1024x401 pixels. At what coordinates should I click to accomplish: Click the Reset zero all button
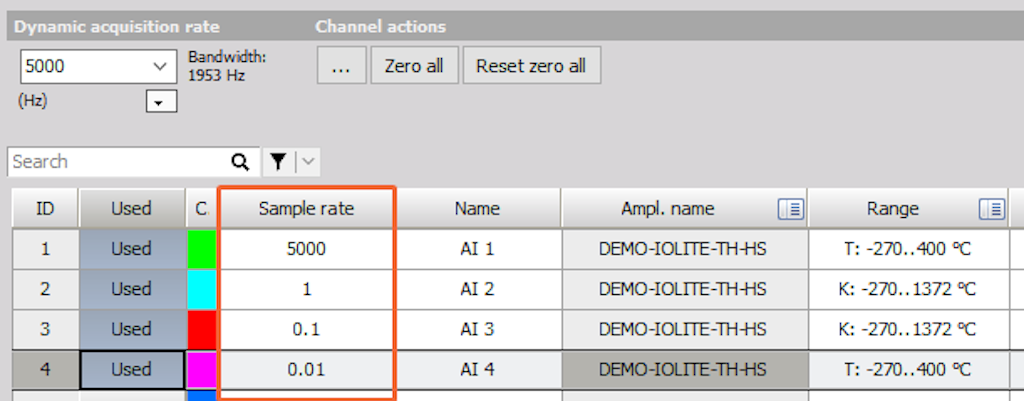click(x=531, y=66)
